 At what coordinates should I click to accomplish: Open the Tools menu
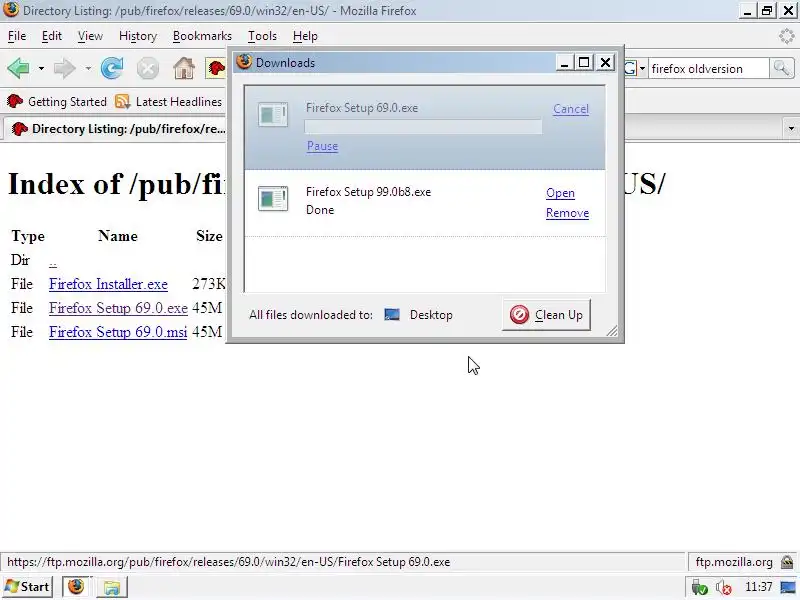coord(262,36)
